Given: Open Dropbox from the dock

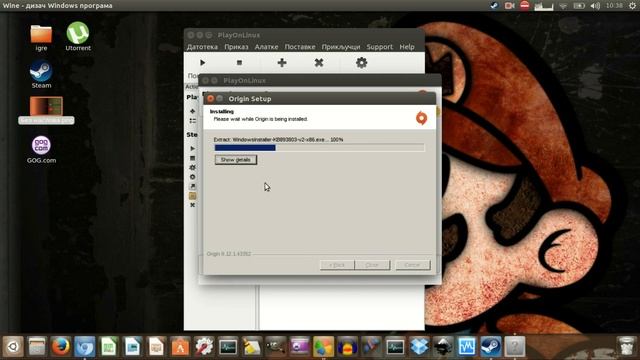Looking at the screenshot, I should click(419, 347).
